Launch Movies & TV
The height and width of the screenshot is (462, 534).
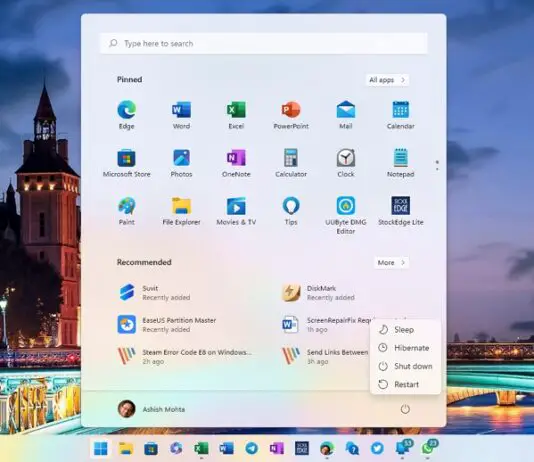236,211
